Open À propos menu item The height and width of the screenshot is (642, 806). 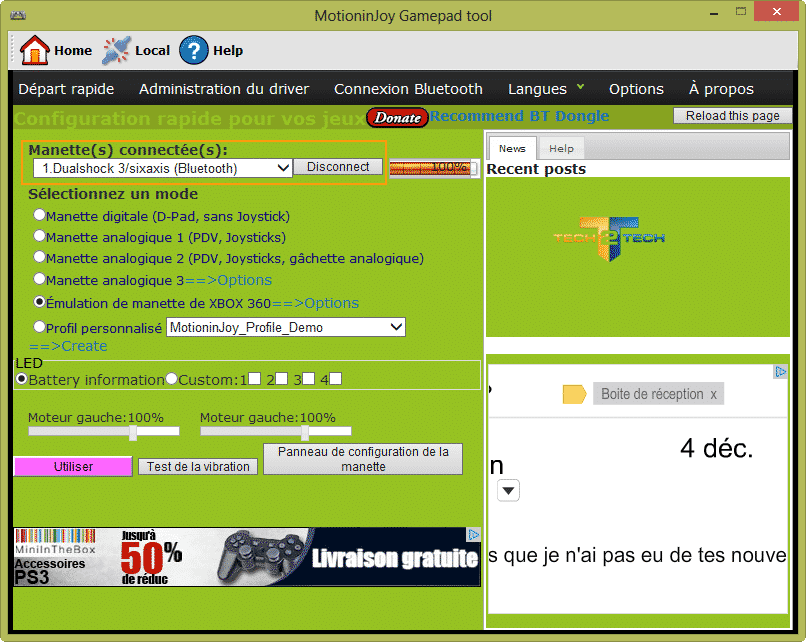point(721,89)
